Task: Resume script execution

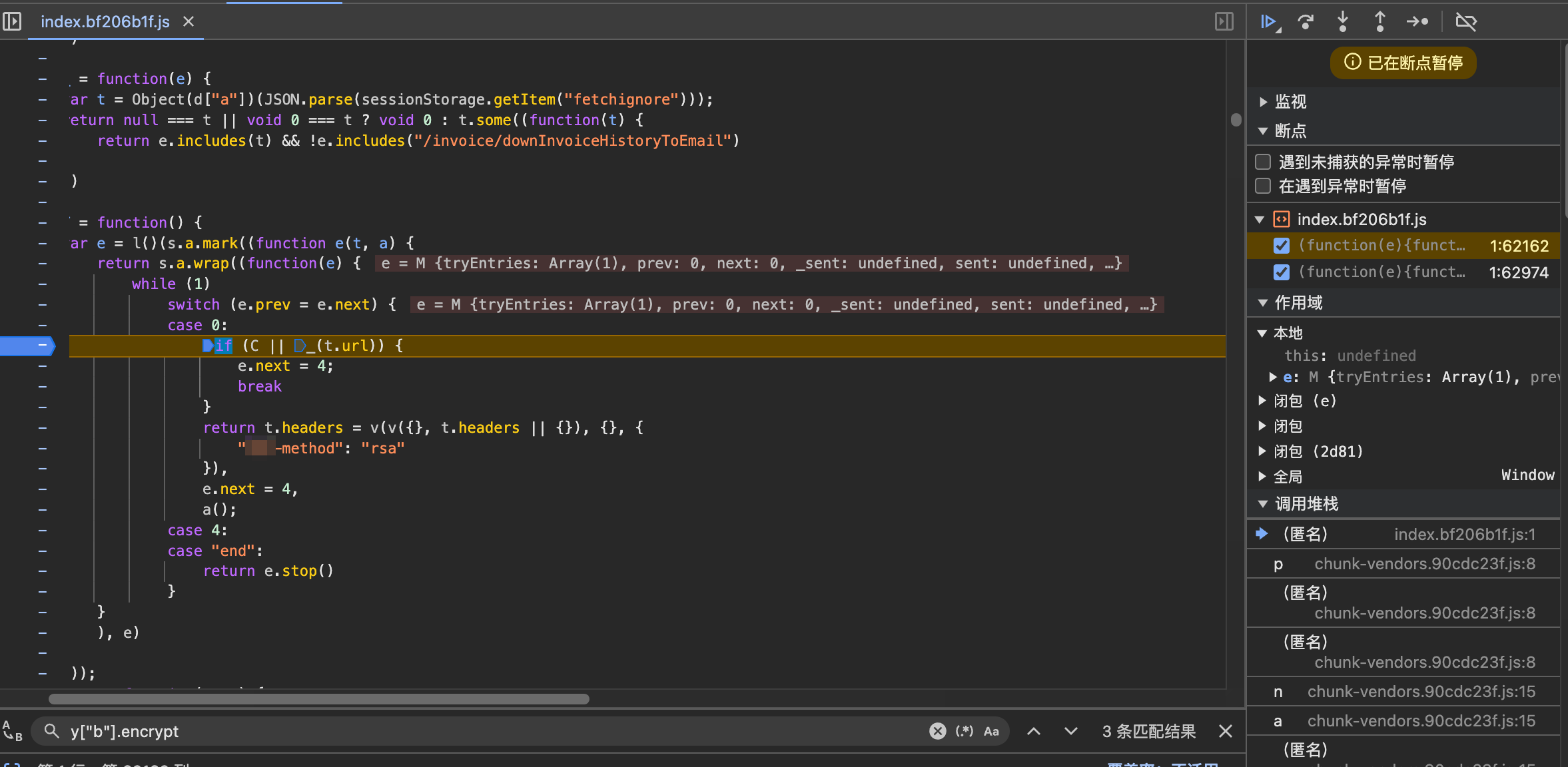Action: tap(1270, 22)
